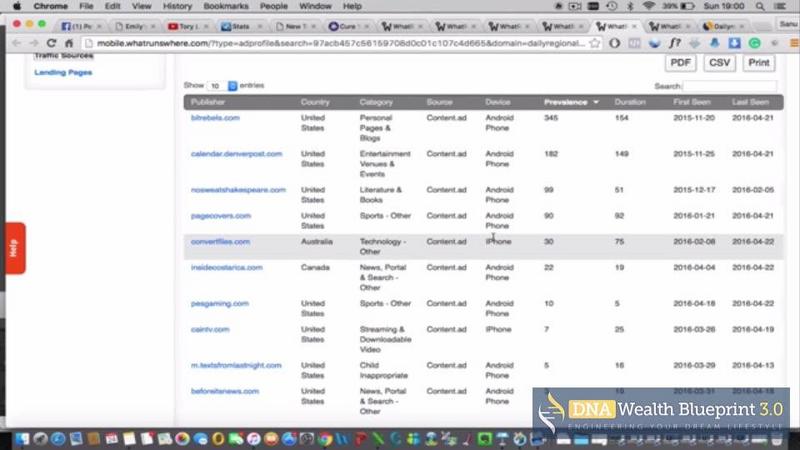The height and width of the screenshot is (450, 800).
Task: Open the Bookmarks menu
Action: (x=226, y=6)
